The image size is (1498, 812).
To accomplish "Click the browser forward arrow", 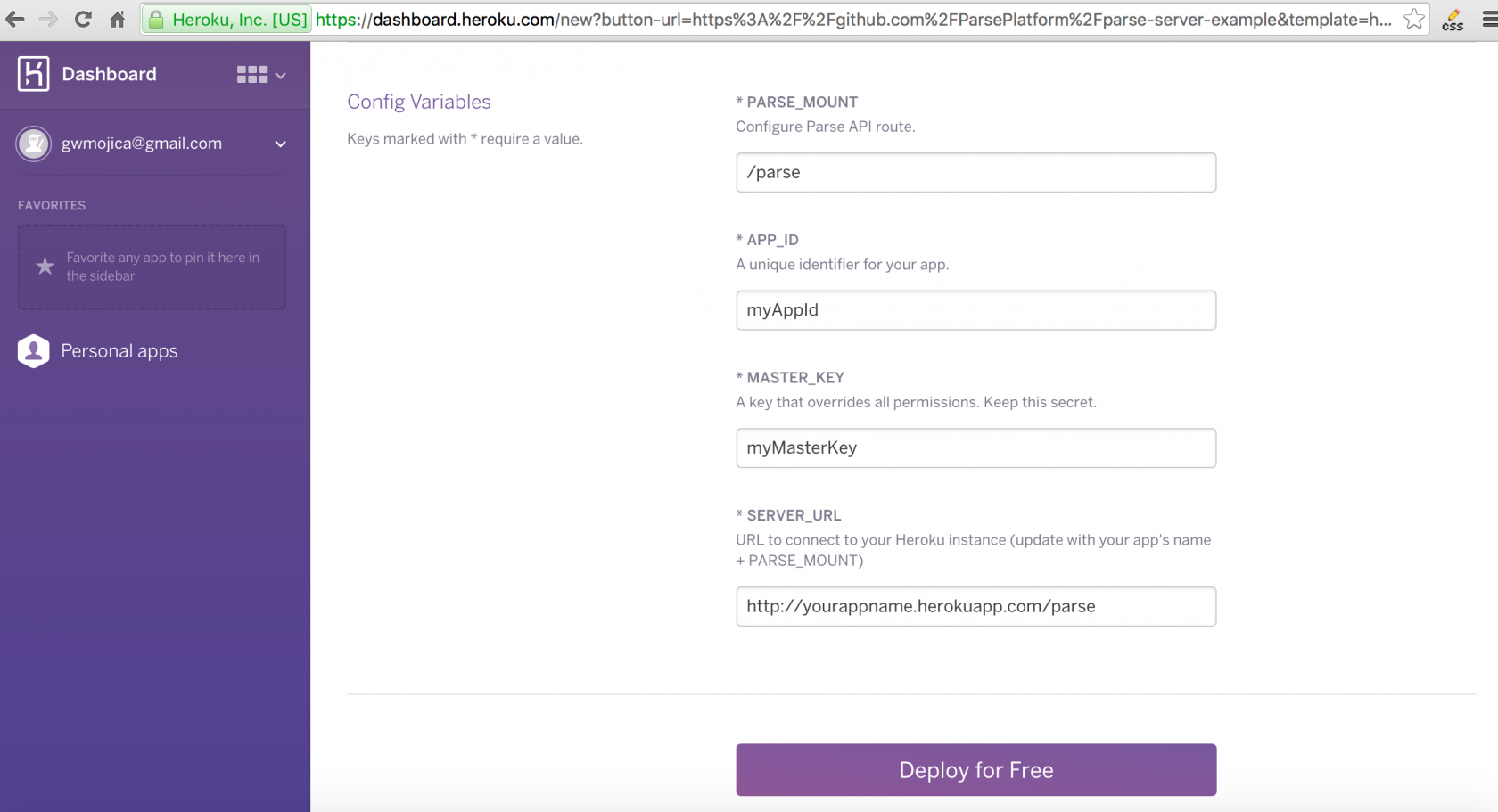I will (x=48, y=19).
